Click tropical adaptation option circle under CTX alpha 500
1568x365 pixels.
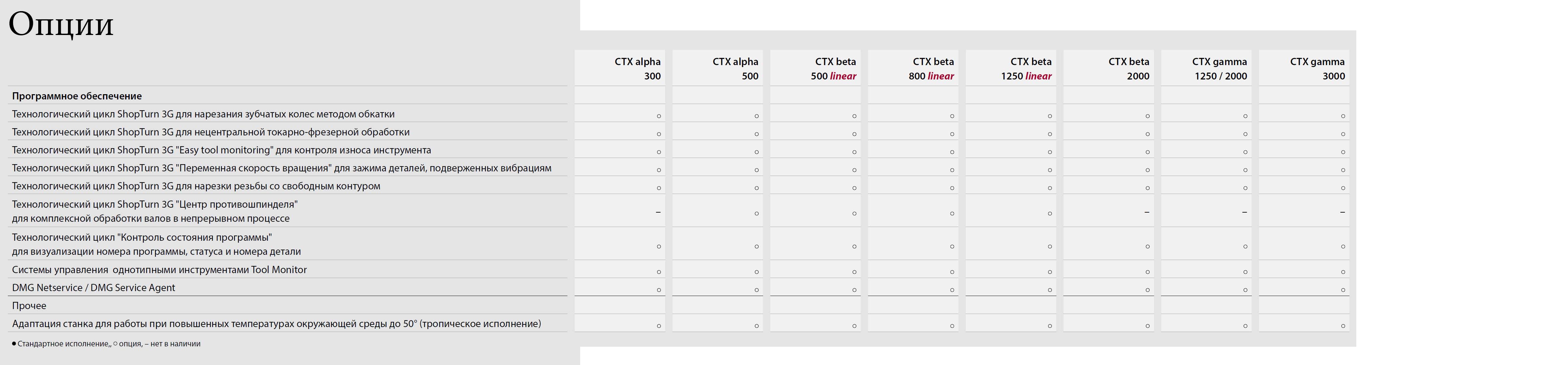coord(757,326)
